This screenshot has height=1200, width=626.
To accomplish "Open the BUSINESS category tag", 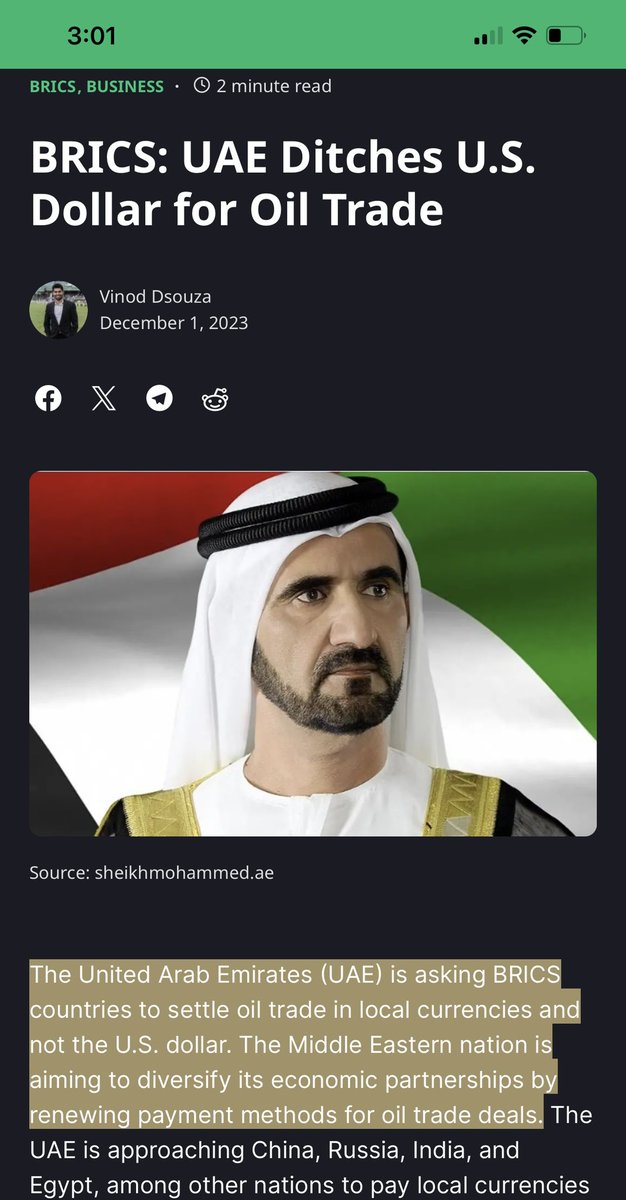I will tap(125, 86).
